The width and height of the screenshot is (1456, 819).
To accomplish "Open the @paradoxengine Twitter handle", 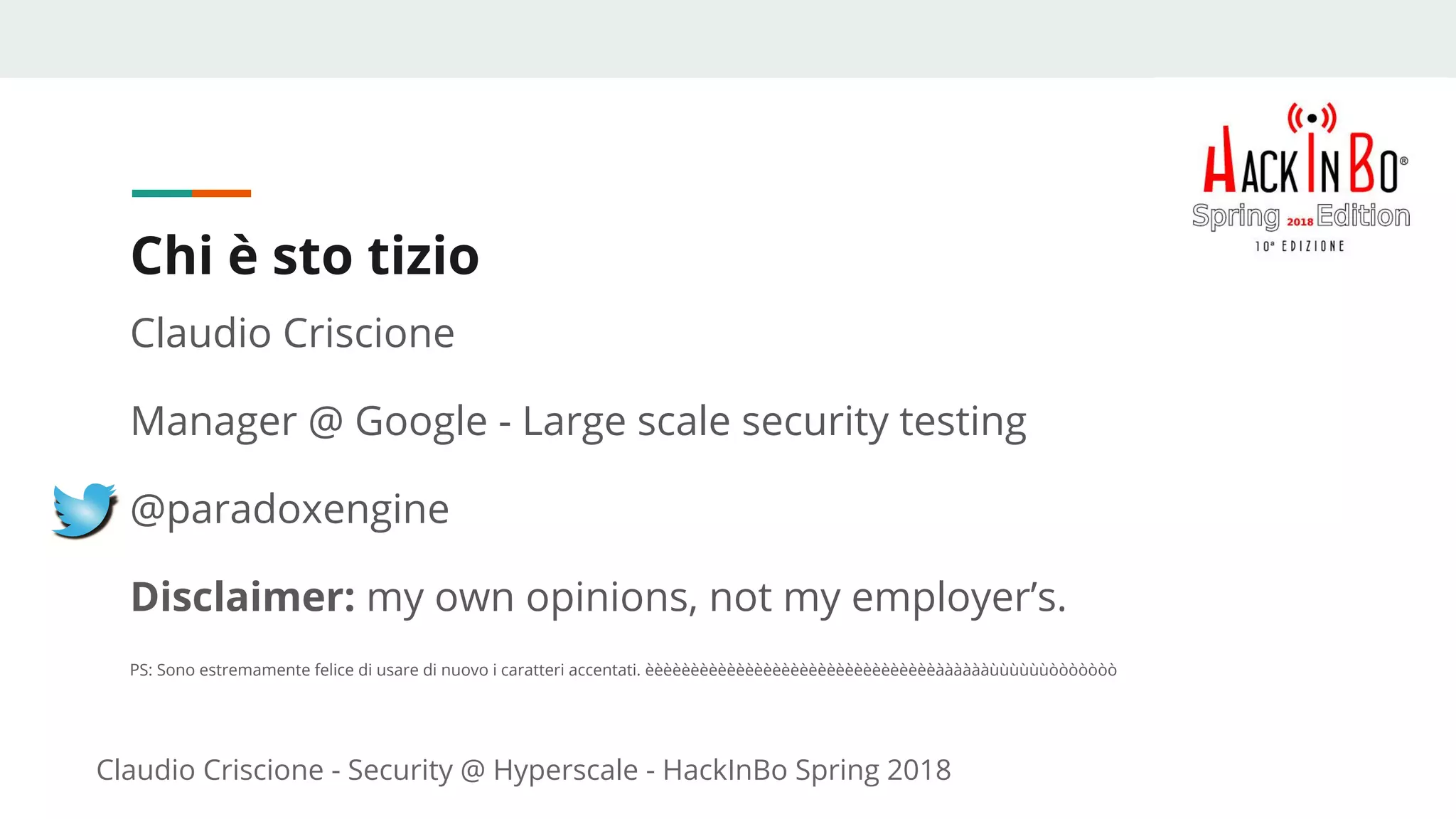I will pos(290,509).
